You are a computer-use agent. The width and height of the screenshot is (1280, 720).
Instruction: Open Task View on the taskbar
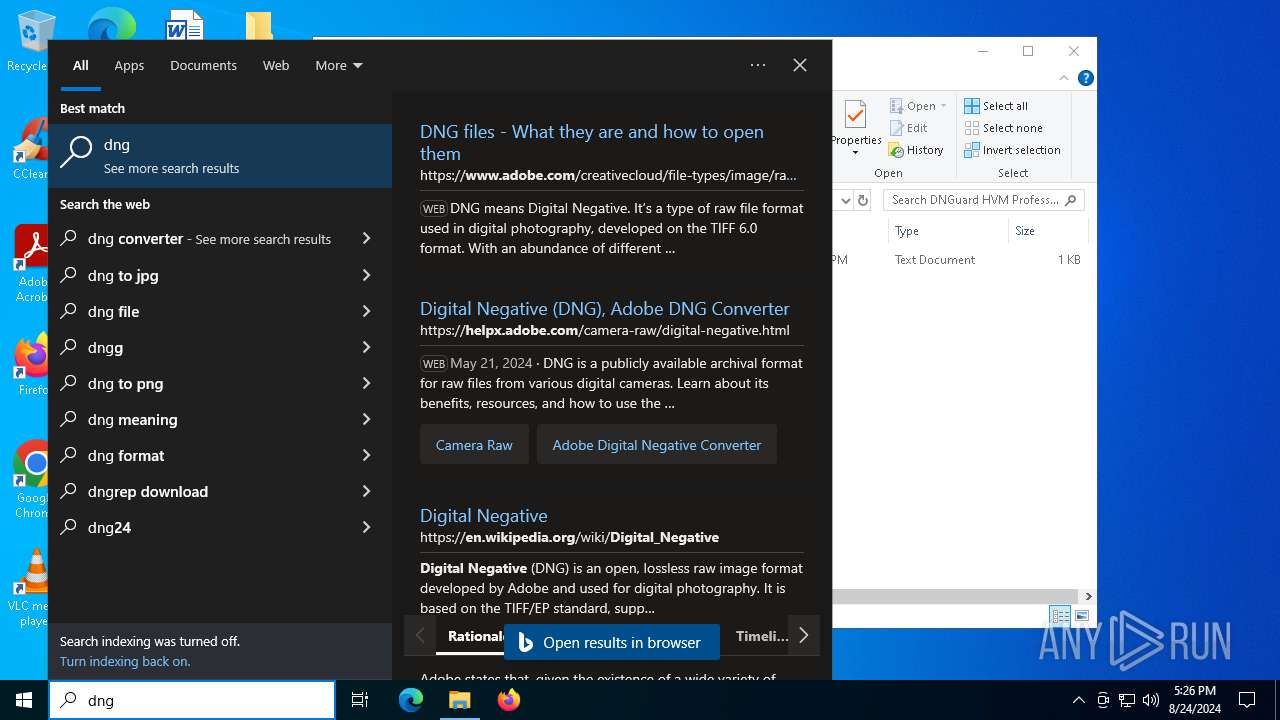[x=360, y=700]
